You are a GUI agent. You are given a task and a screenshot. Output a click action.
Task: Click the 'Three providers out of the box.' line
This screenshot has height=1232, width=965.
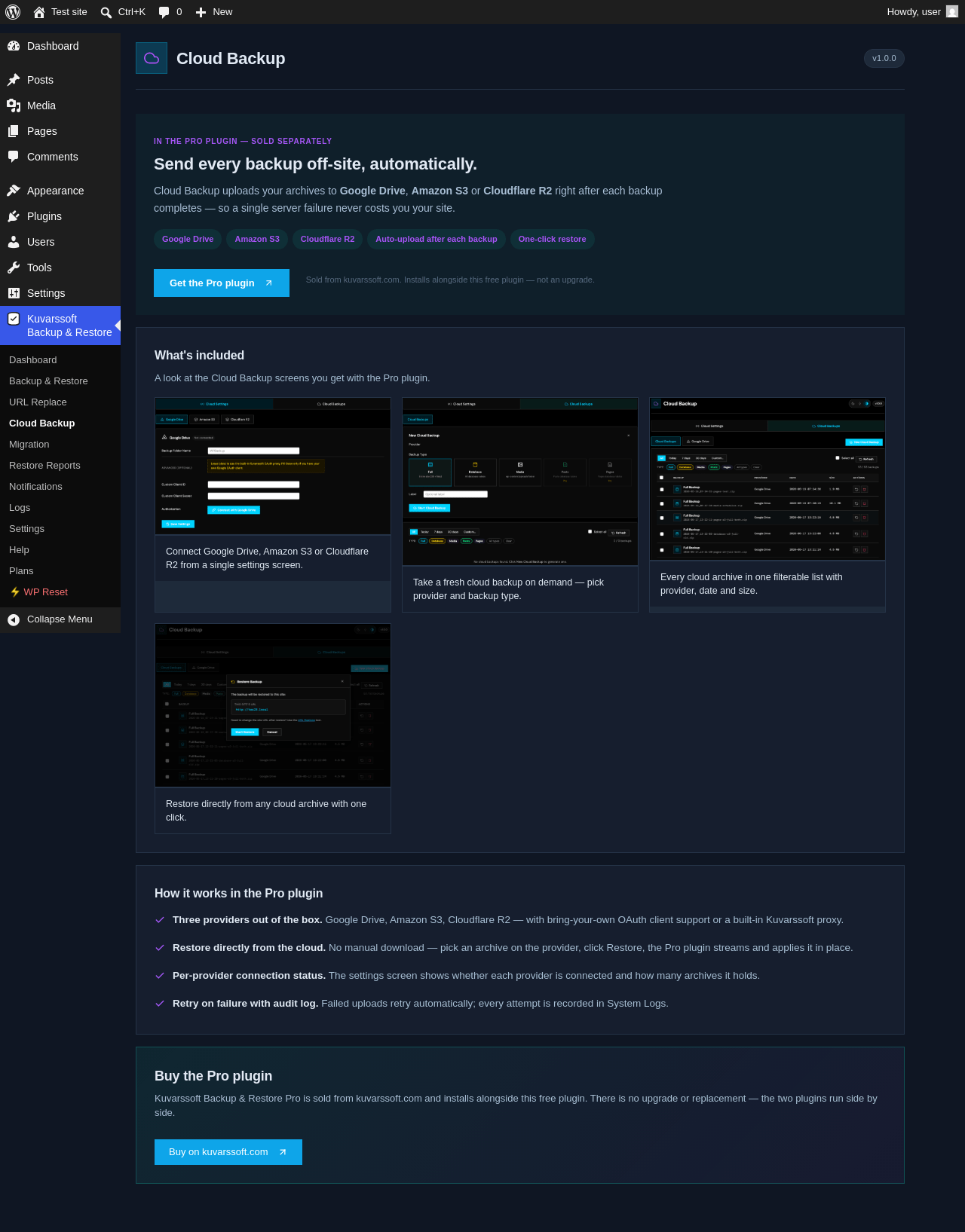click(x=508, y=920)
